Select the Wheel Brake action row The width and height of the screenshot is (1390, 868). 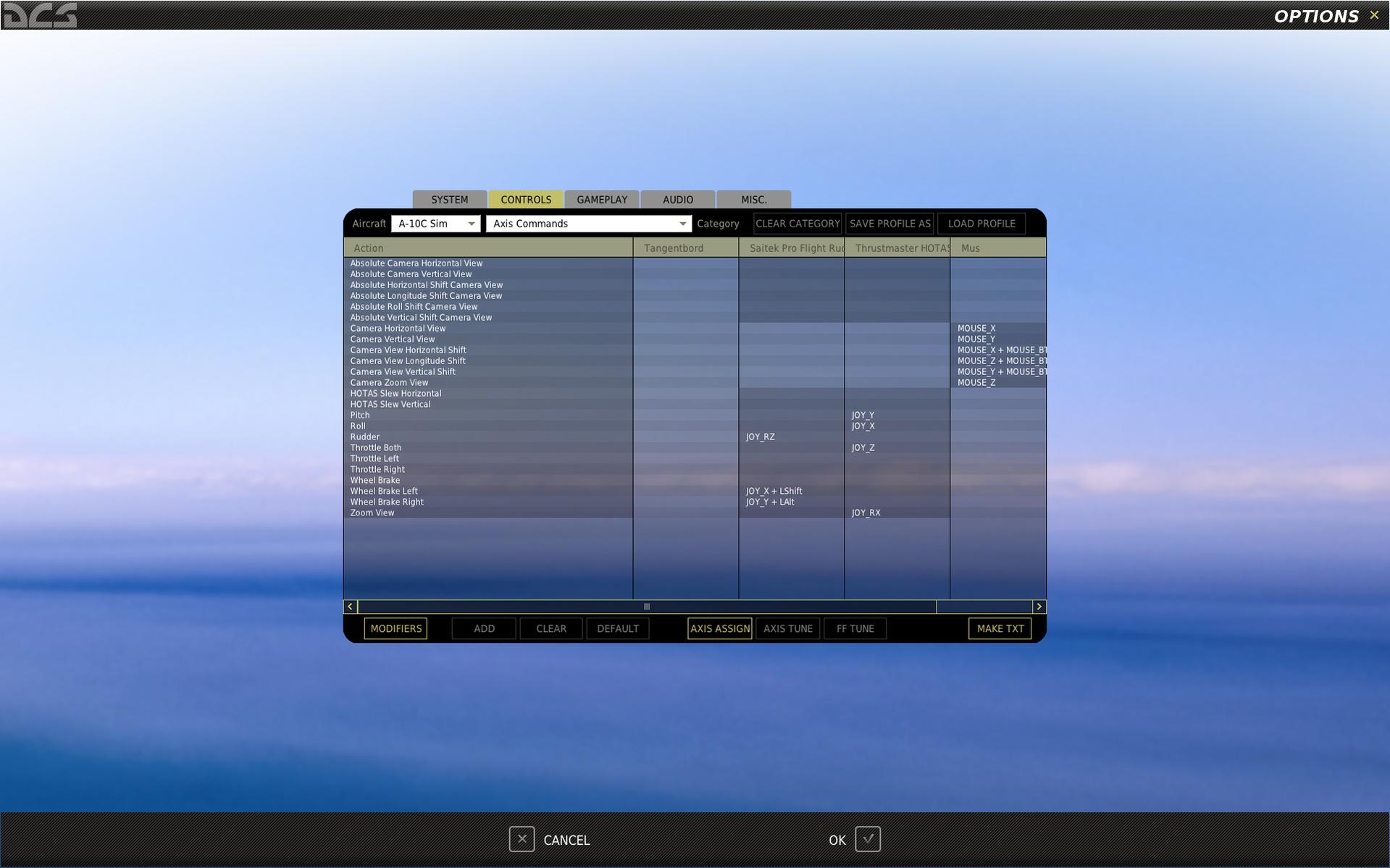tap(488, 481)
